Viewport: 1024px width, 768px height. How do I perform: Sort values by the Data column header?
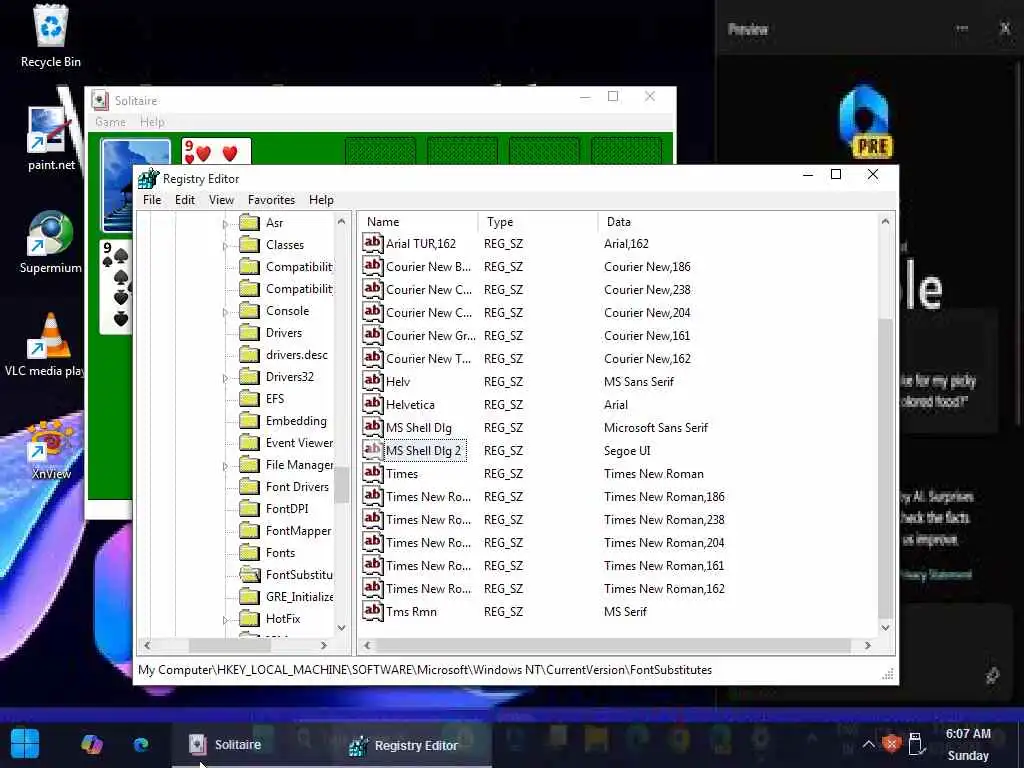[737, 222]
